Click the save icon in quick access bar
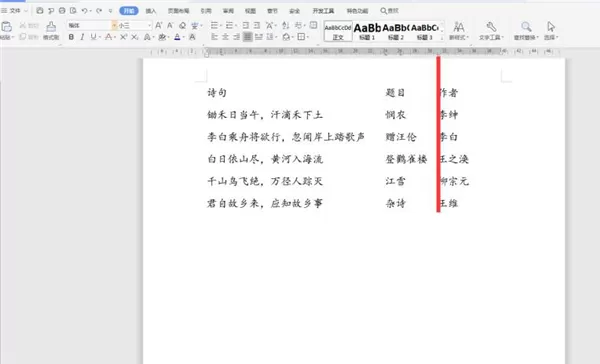The height and width of the screenshot is (364, 600). coord(39,11)
